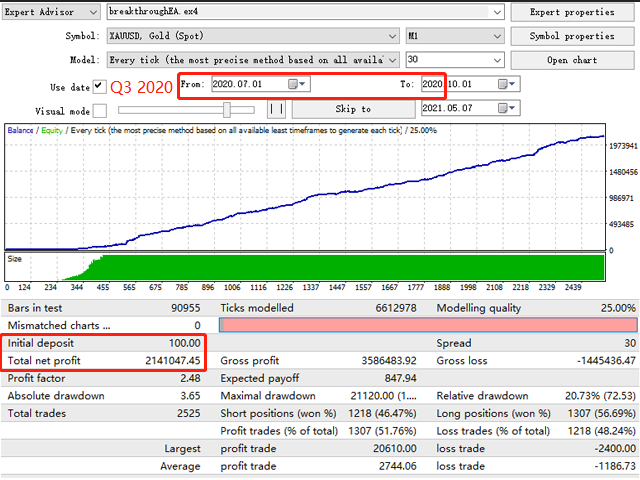Adjust the visual mode speed slider
This screenshot has width=640, height=480.
point(227,110)
